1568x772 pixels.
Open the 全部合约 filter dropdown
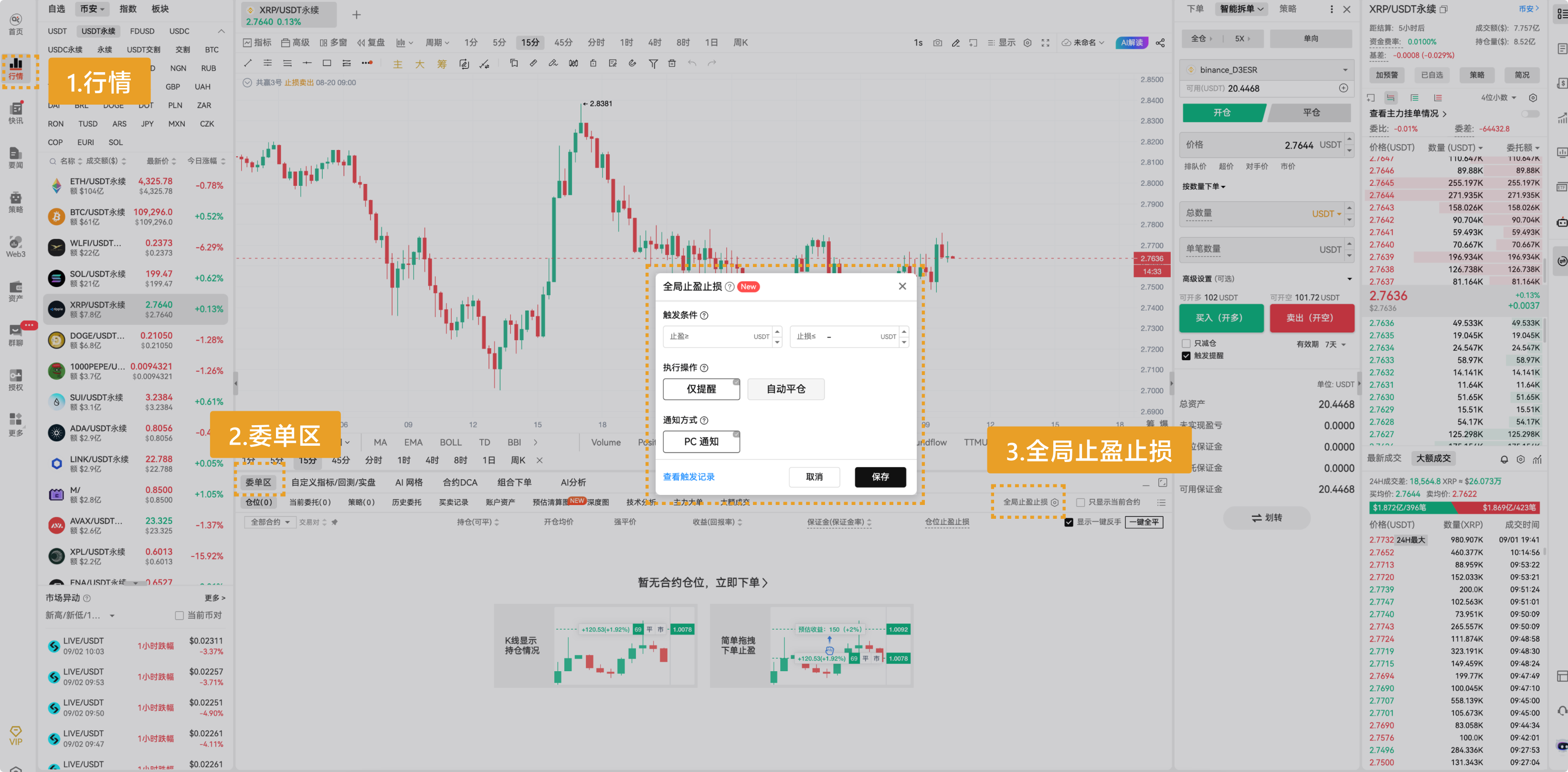tap(270, 522)
